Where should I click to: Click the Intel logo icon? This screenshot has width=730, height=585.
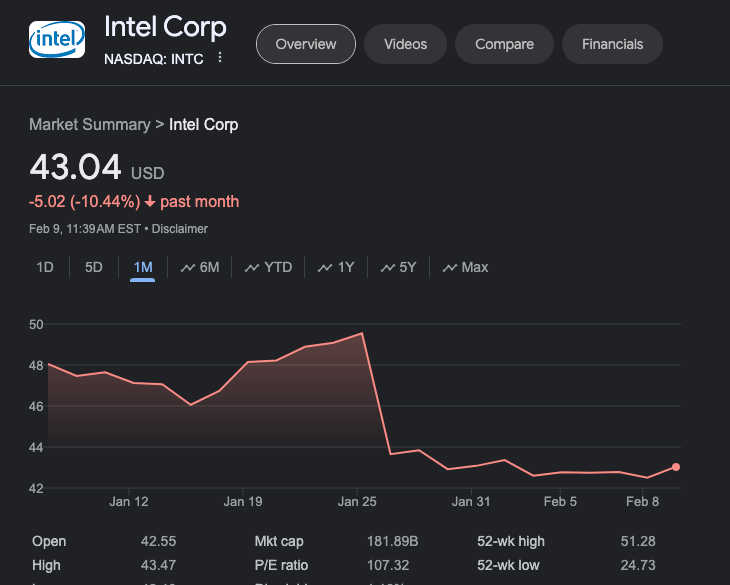[57, 40]
